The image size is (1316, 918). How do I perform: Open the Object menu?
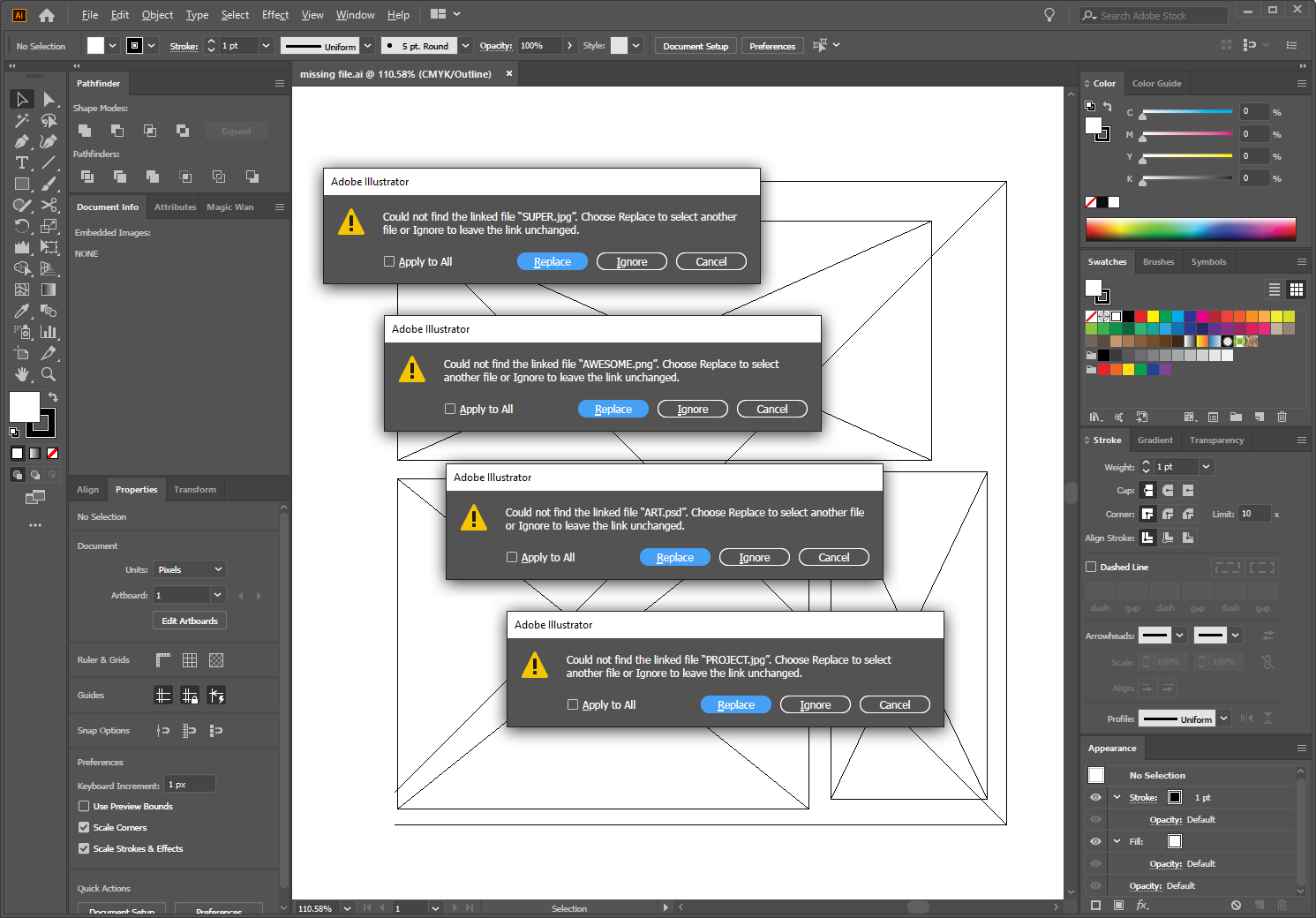click(157, 15)
